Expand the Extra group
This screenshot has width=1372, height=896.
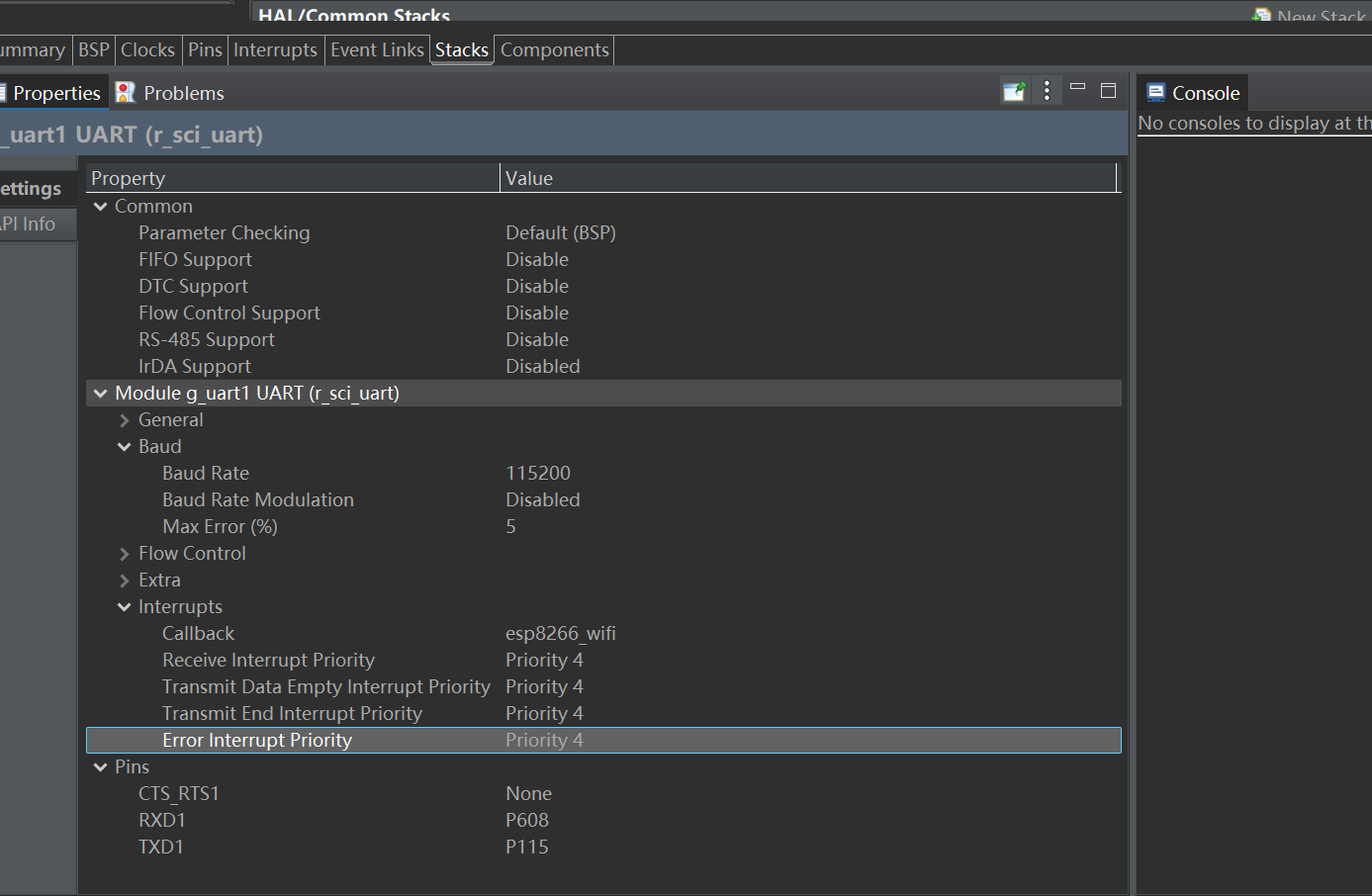pyautogui.click(x=124, y=581)
